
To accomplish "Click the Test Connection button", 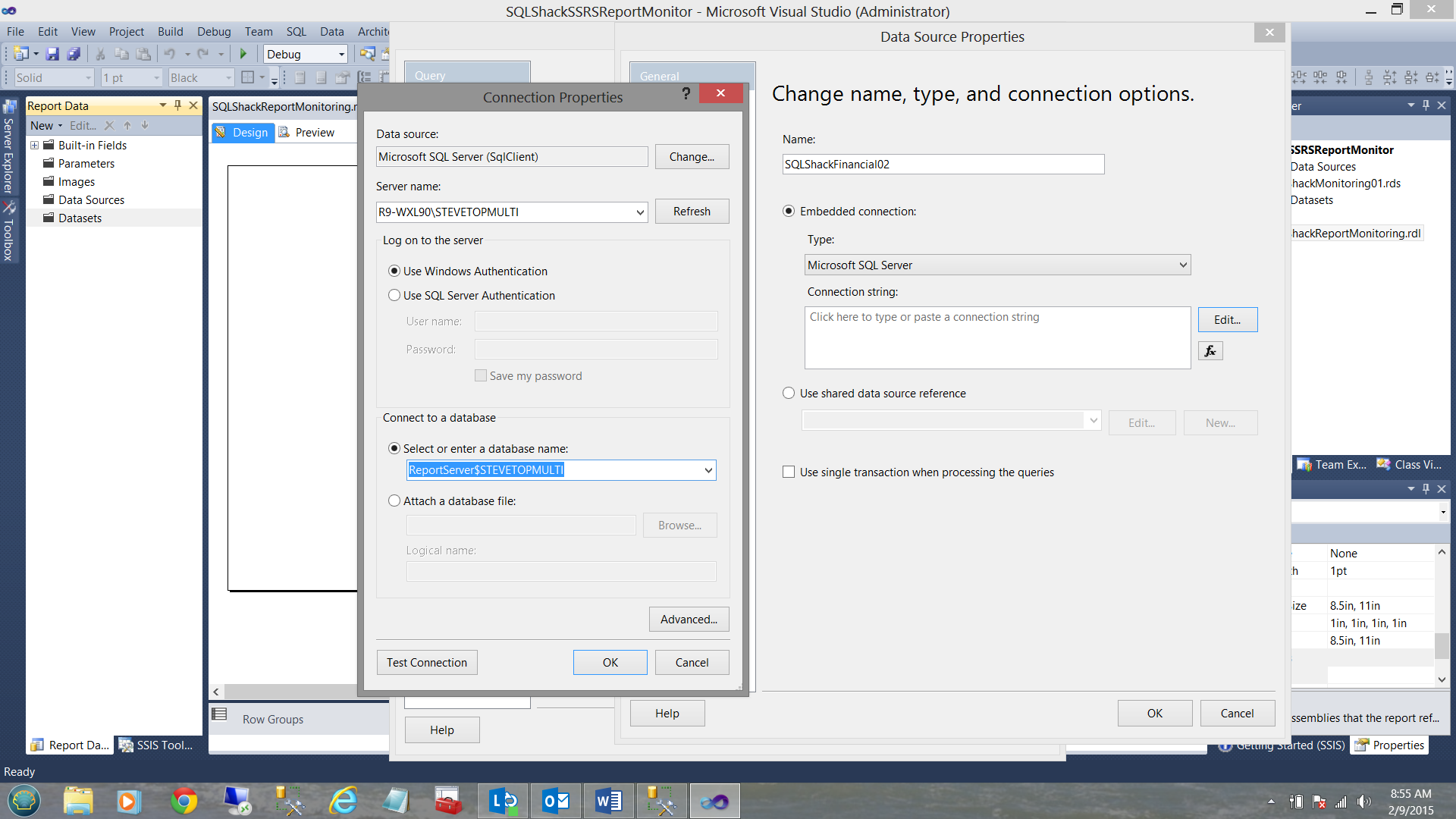I will coord(427,663).
